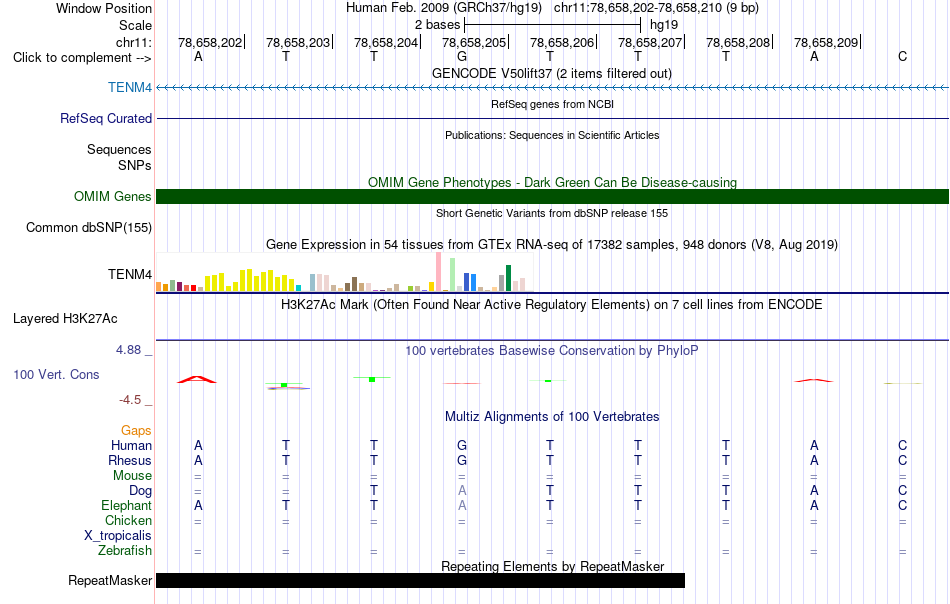Click position label 78,658,202 on the ruler
The height and width of the screenshot is (604, 950).
210,42
